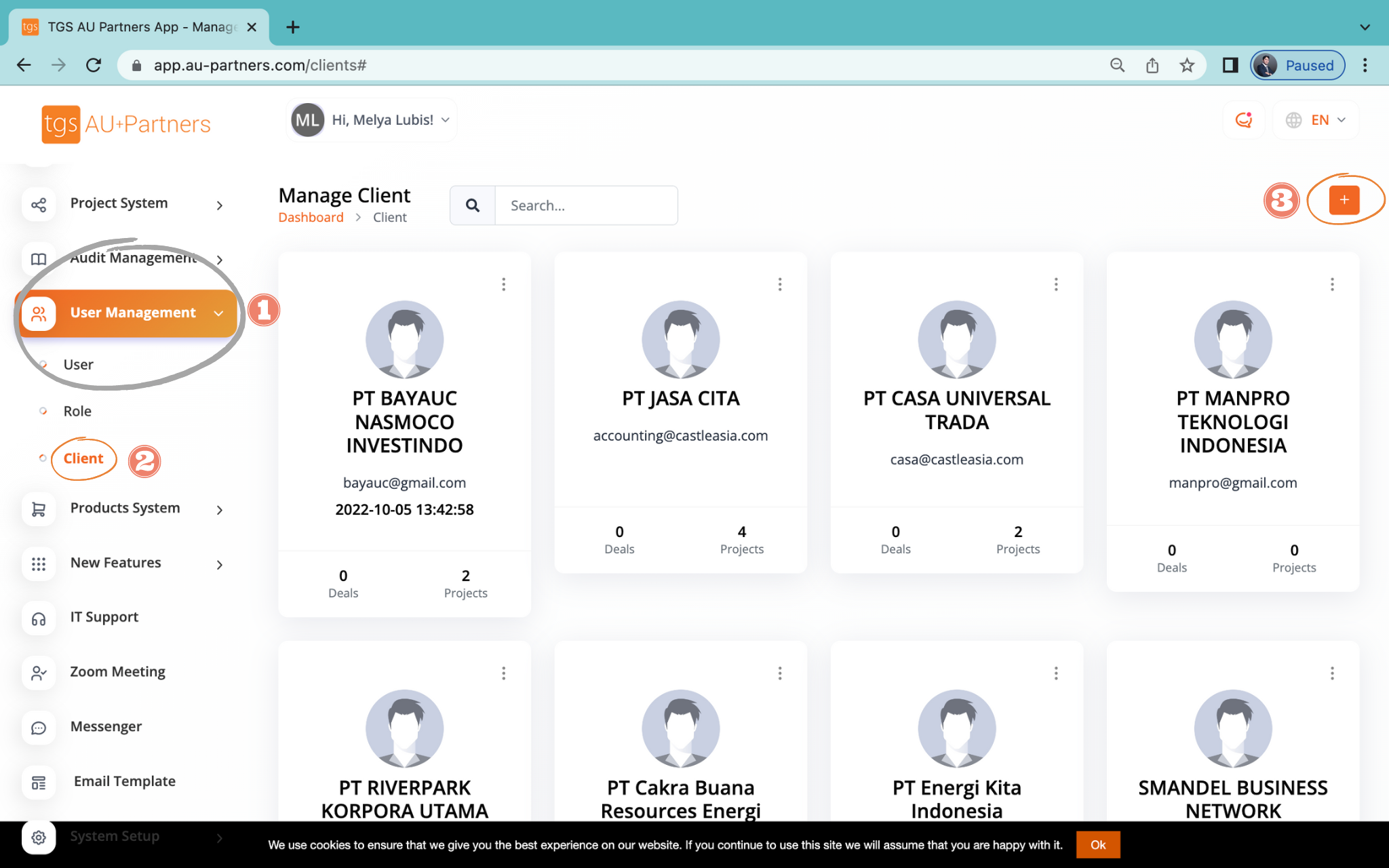
Task: Open the chat notification icon in header
Action: (x=1243, y=120)
